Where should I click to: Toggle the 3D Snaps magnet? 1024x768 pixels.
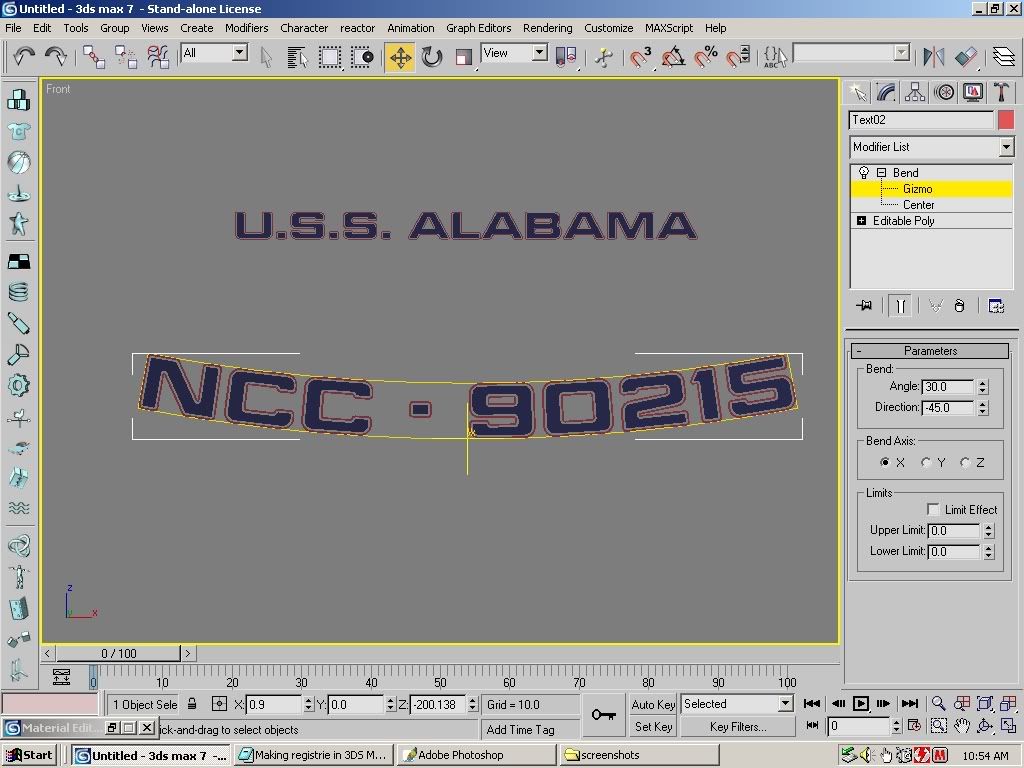(x=640, y=57)
